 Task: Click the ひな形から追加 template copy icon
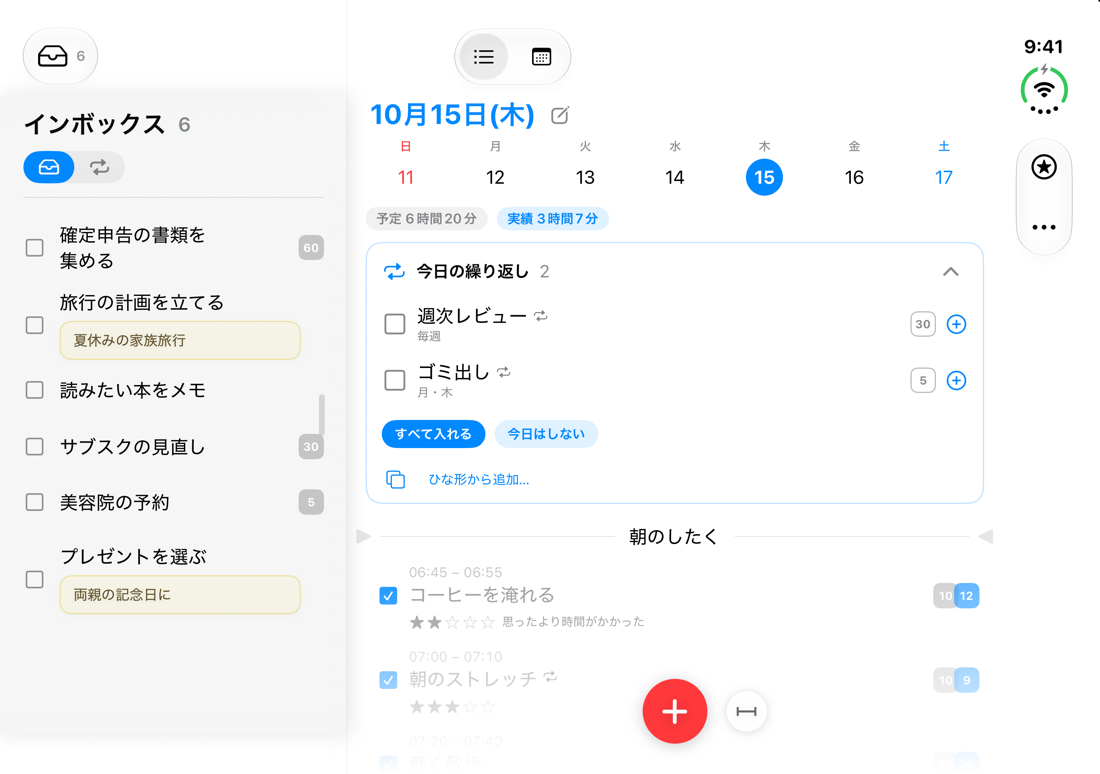(x=396, y=479)
